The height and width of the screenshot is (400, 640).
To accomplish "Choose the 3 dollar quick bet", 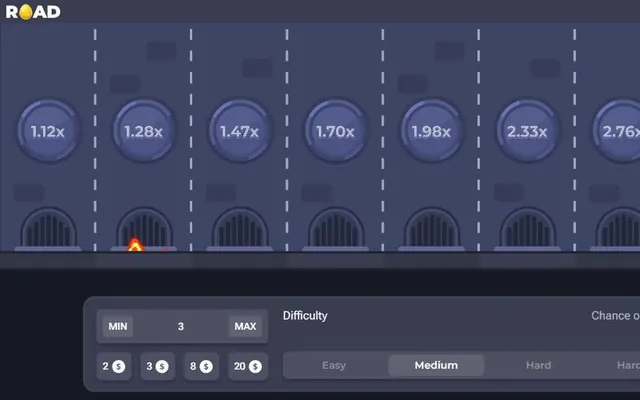I will click(158, 366).
